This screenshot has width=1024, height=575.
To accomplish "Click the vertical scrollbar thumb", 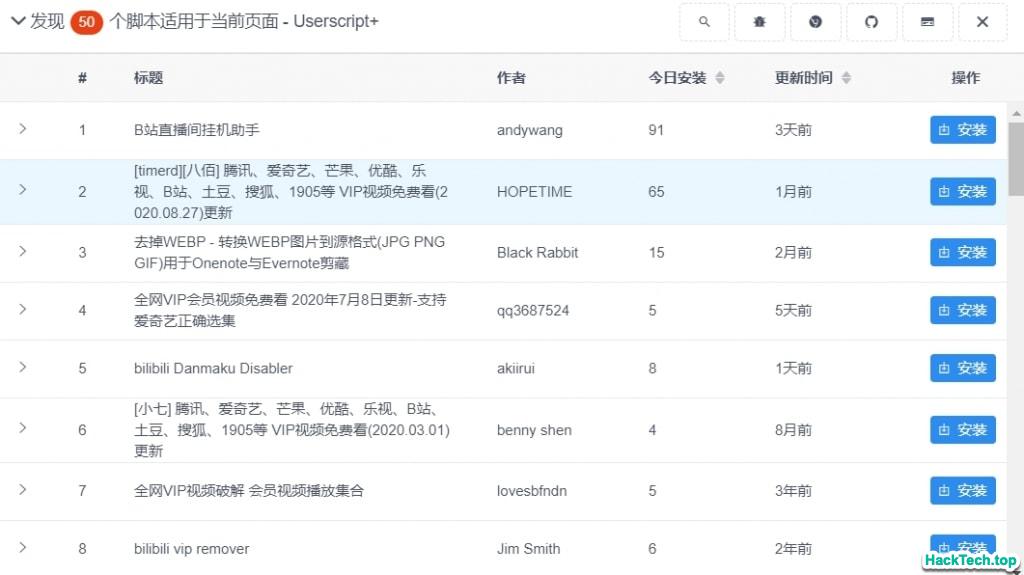I will [x=1015, y=158].
